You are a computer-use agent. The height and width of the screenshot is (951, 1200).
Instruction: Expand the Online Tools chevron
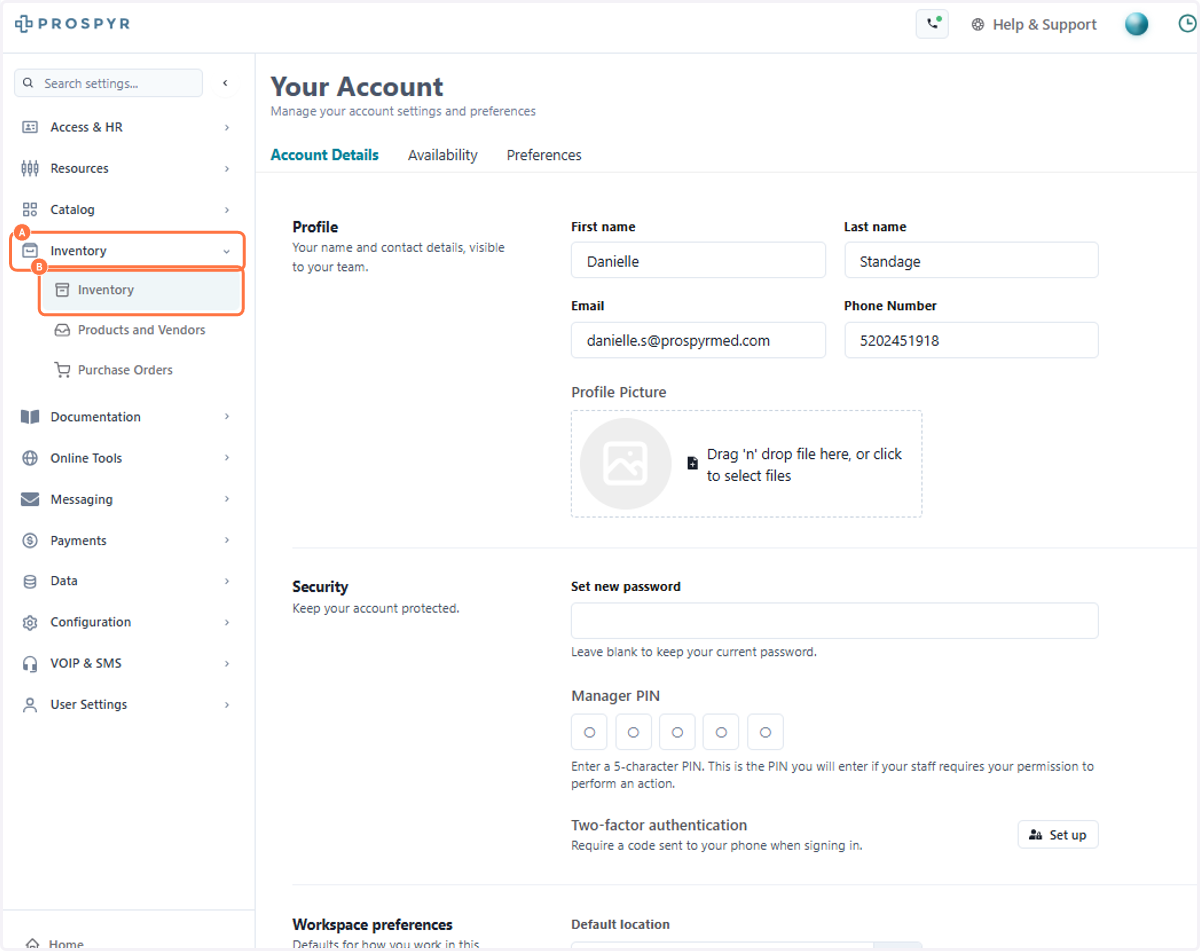click(x=227, y=458)
